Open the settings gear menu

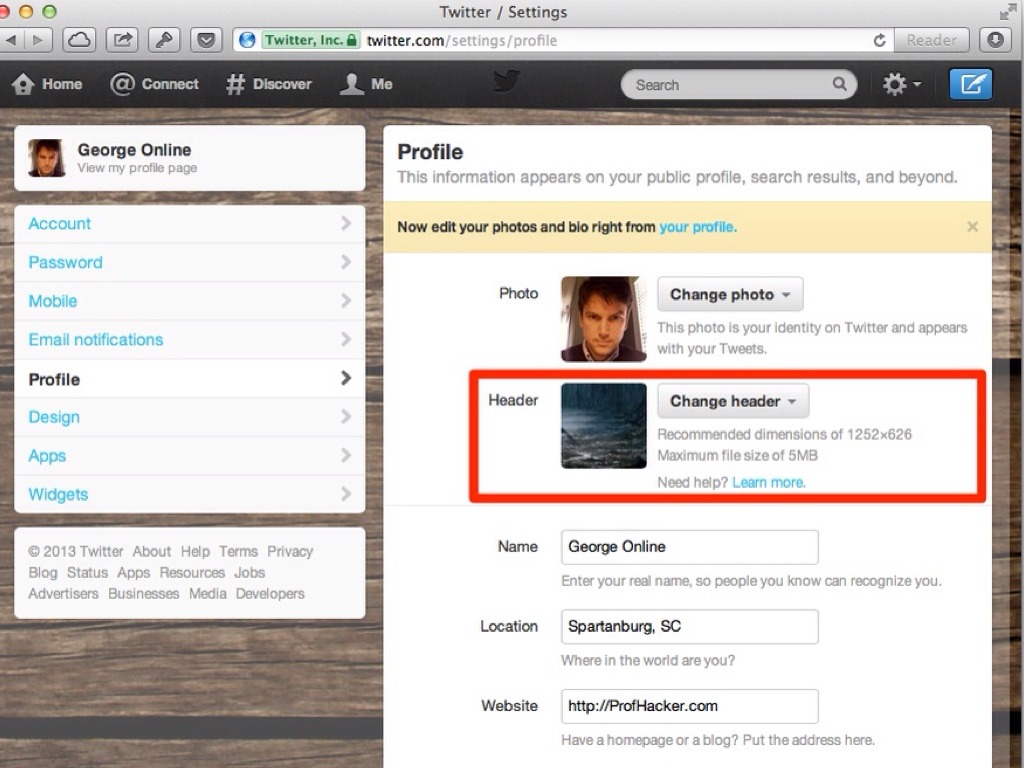[x=900, y=85]
